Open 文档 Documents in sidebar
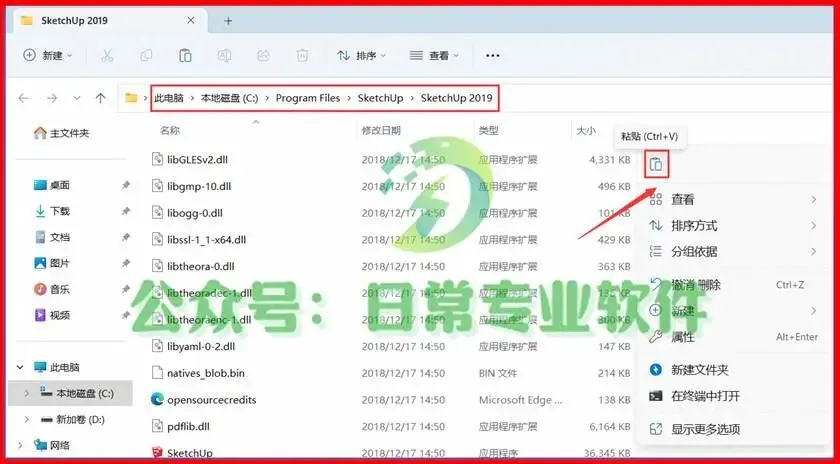 point(52,237)
